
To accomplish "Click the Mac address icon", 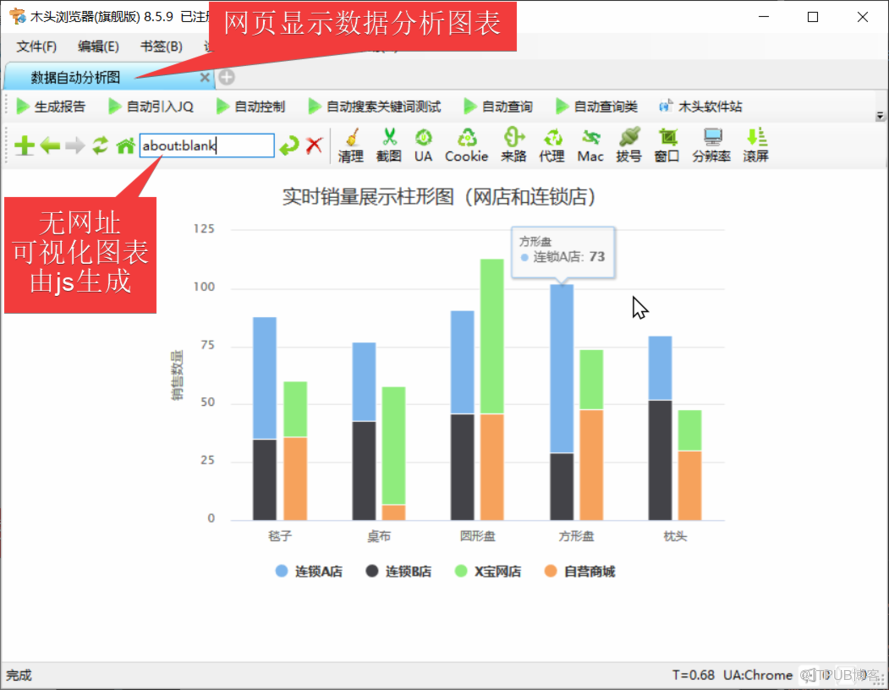I will (590, 145).
